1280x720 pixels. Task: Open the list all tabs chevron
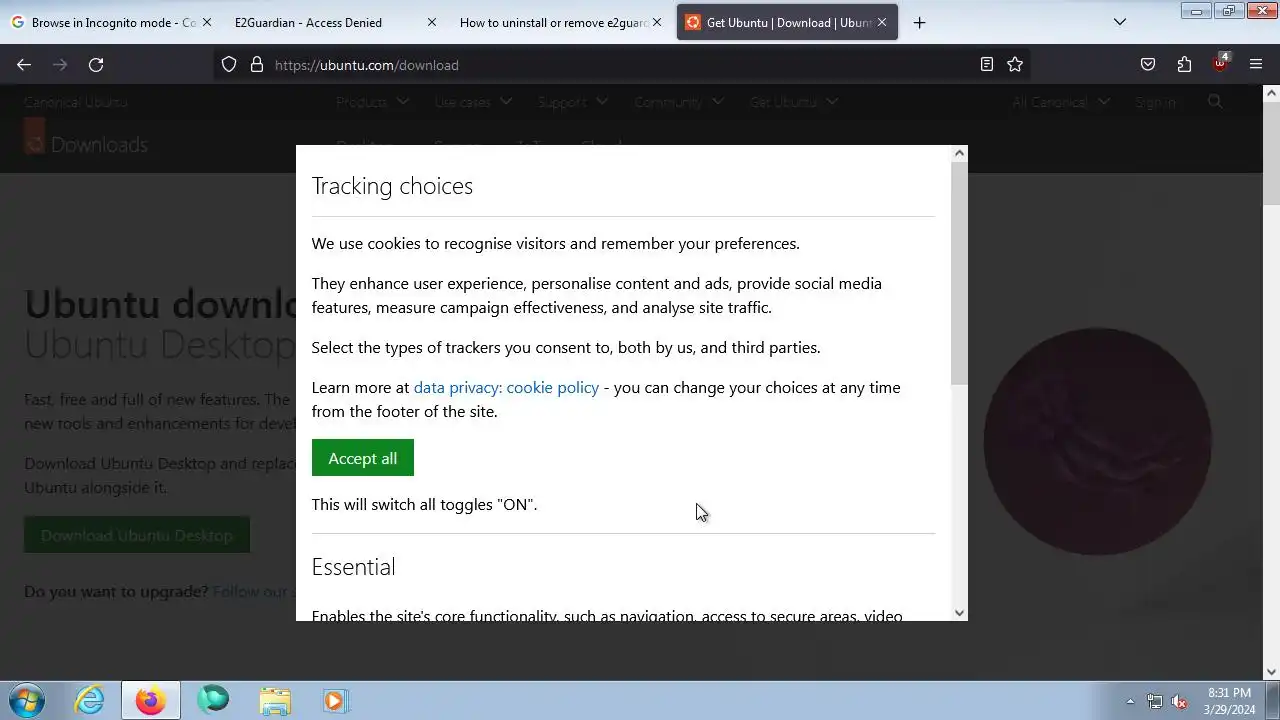pos(1120,22)
